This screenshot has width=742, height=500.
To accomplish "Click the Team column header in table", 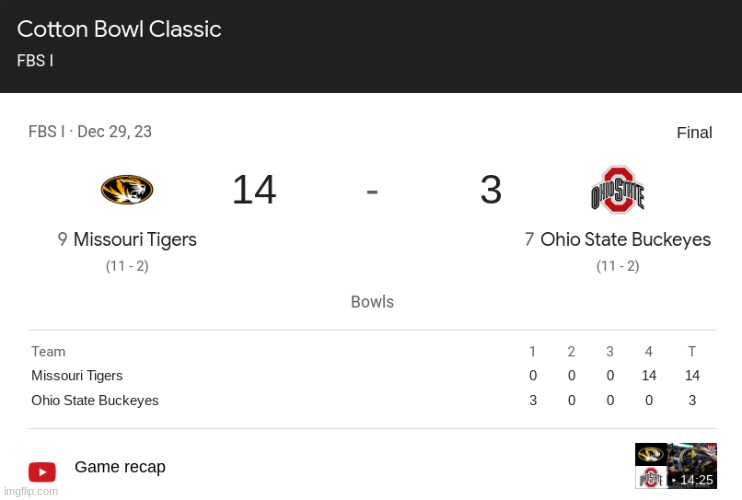I will [x=48, y=351].
